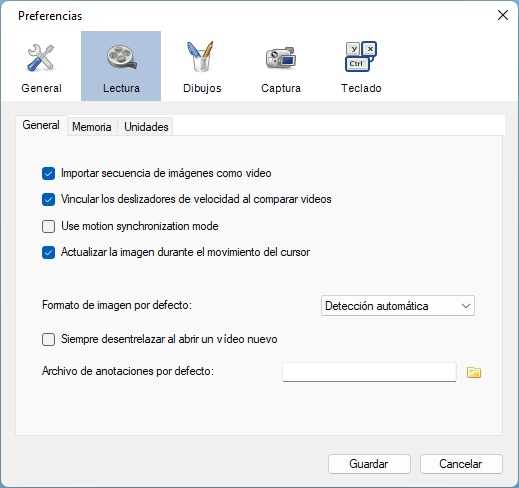The image size is (519, 488).
Task: Select the Lectura film reel icon
Action: pos(121,57)
